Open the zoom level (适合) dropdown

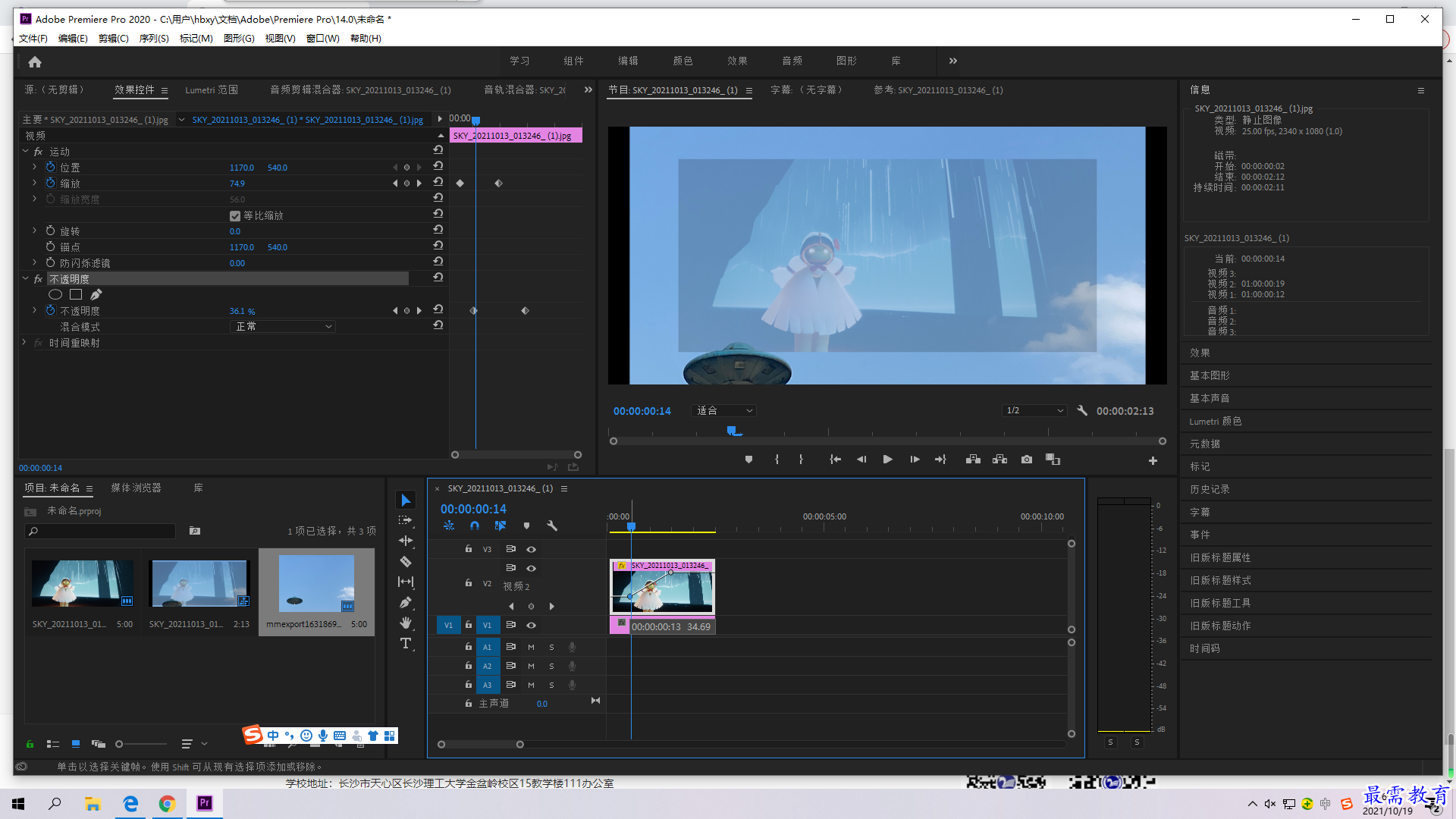pyautogui.click(x=724, y=410)
